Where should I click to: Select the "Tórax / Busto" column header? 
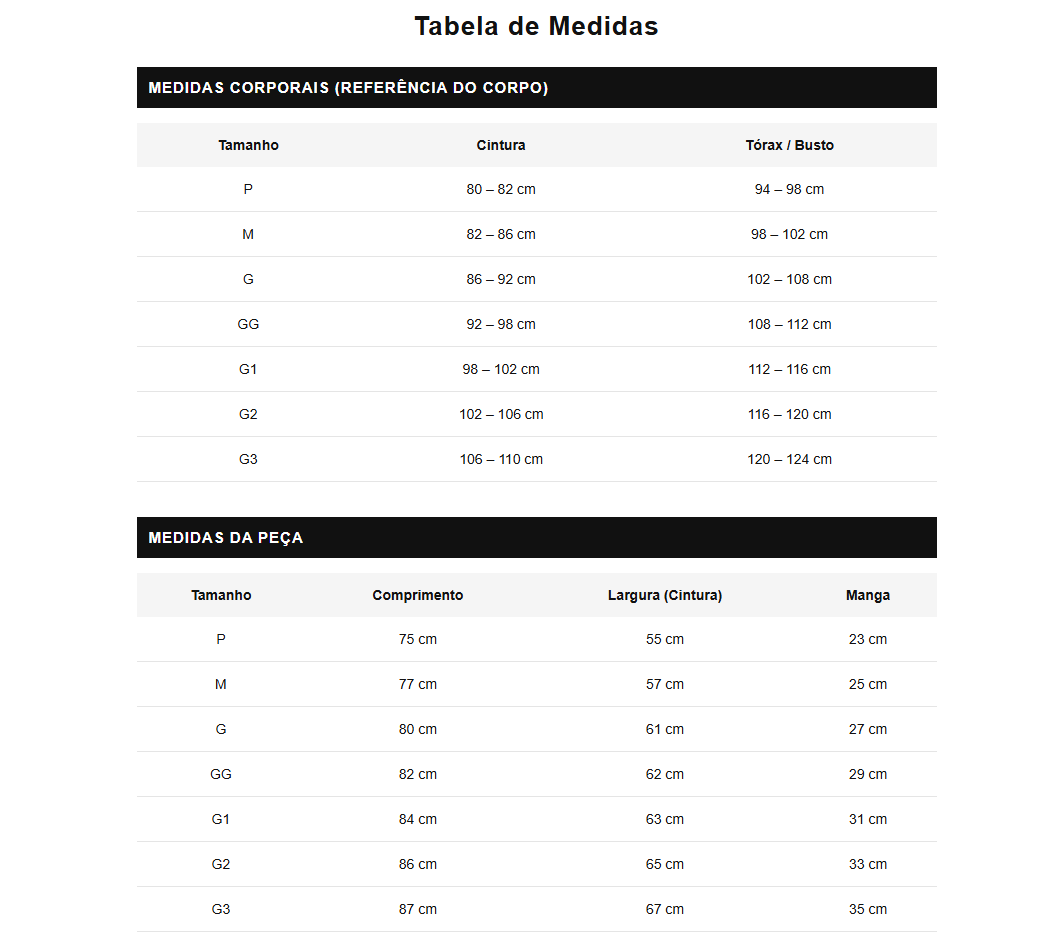point(789,145)
